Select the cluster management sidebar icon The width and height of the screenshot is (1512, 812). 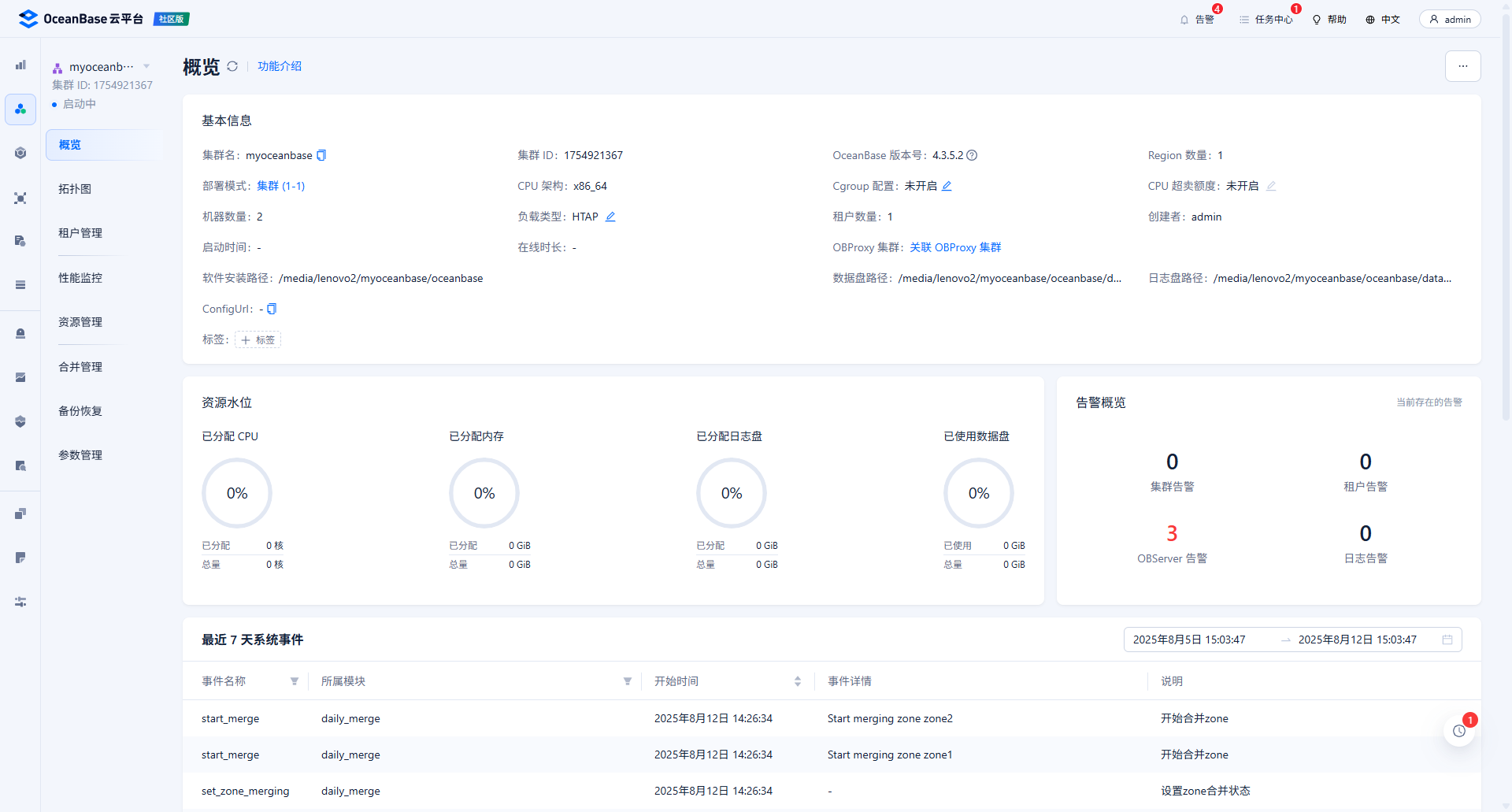click(x=20, y=109)
